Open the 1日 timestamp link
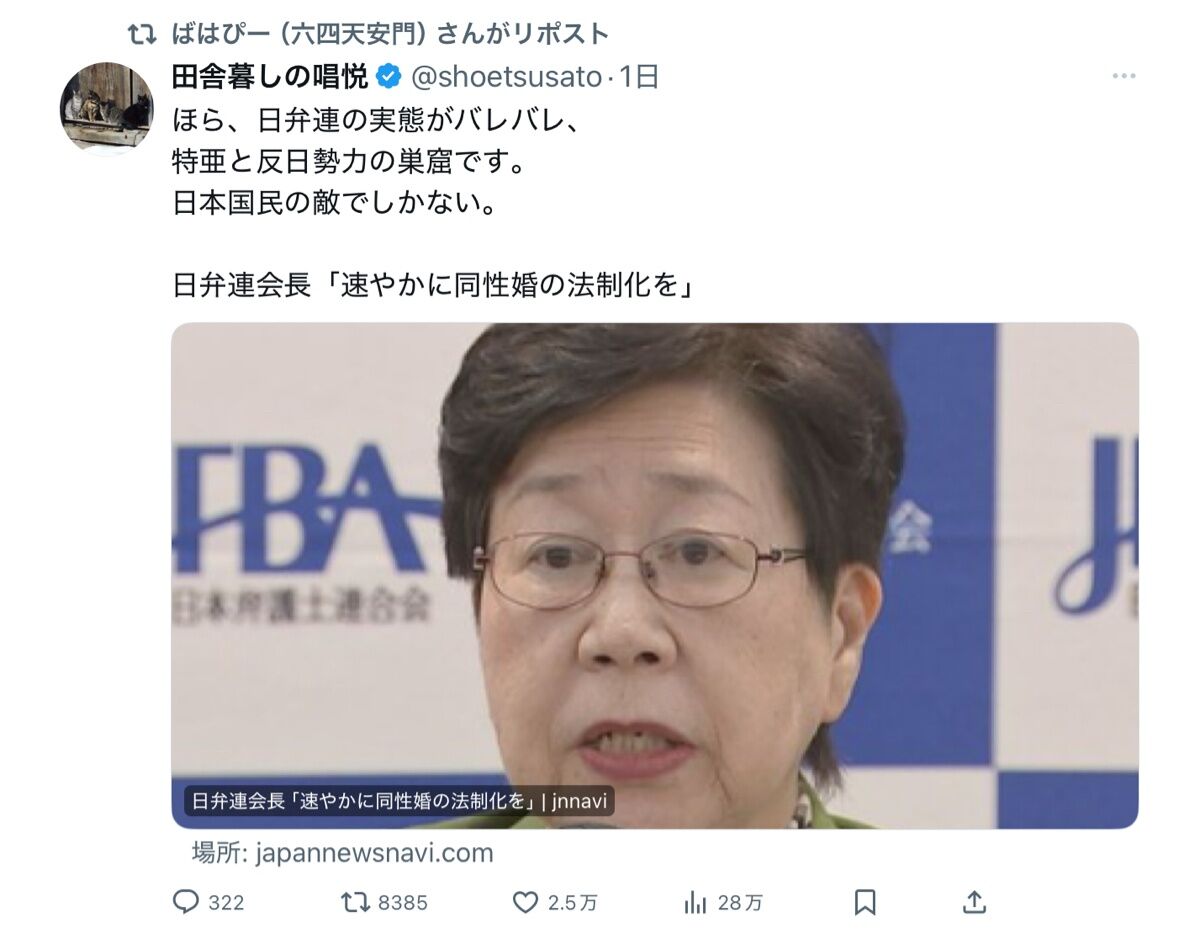 pyautogui.click(x=639, y=76)
